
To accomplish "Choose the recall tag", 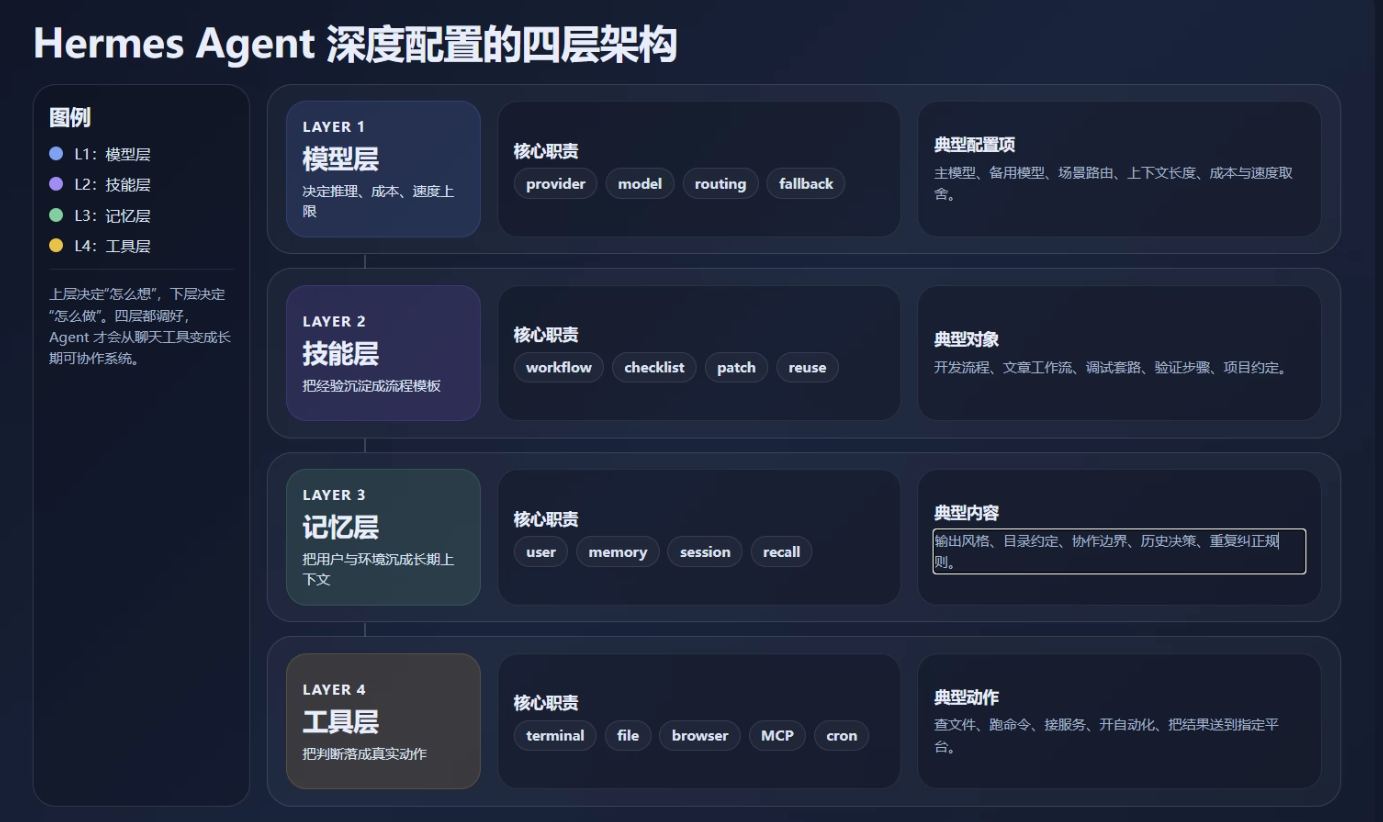I will click(781, 552).
